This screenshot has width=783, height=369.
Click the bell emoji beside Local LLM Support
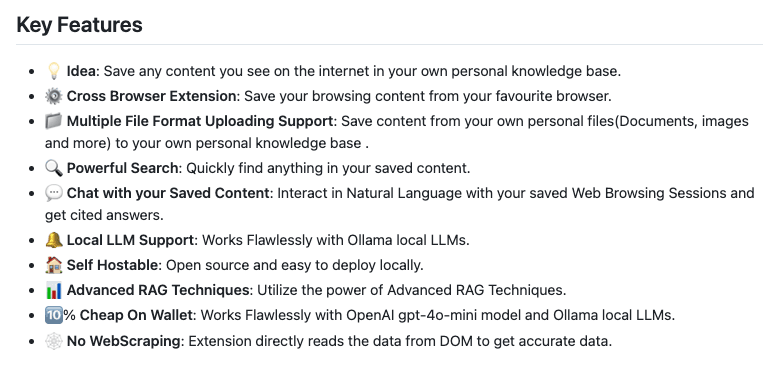[53, 240]
